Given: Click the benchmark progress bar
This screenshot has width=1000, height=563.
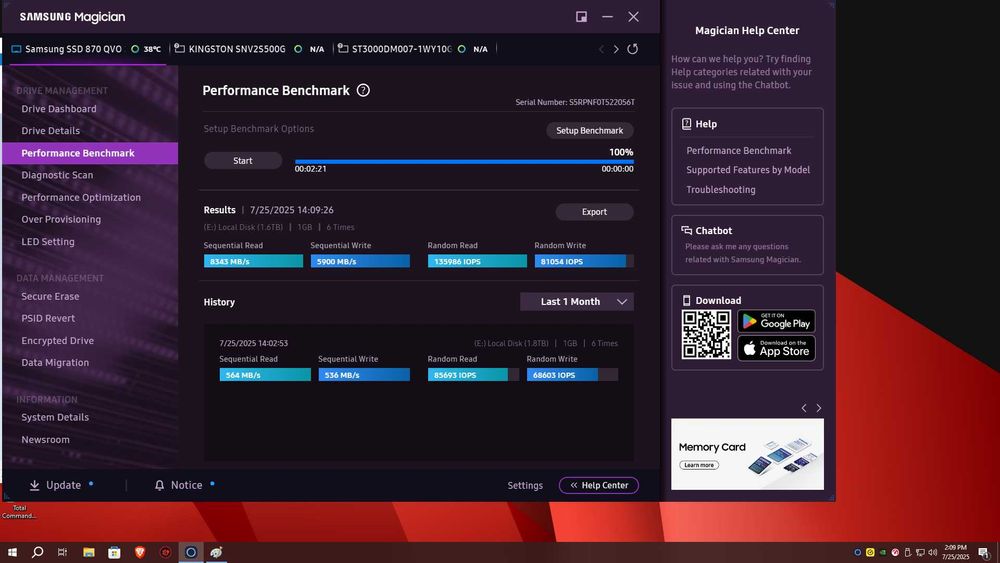Looking at the screenshot, I should (x=464, y=161).
